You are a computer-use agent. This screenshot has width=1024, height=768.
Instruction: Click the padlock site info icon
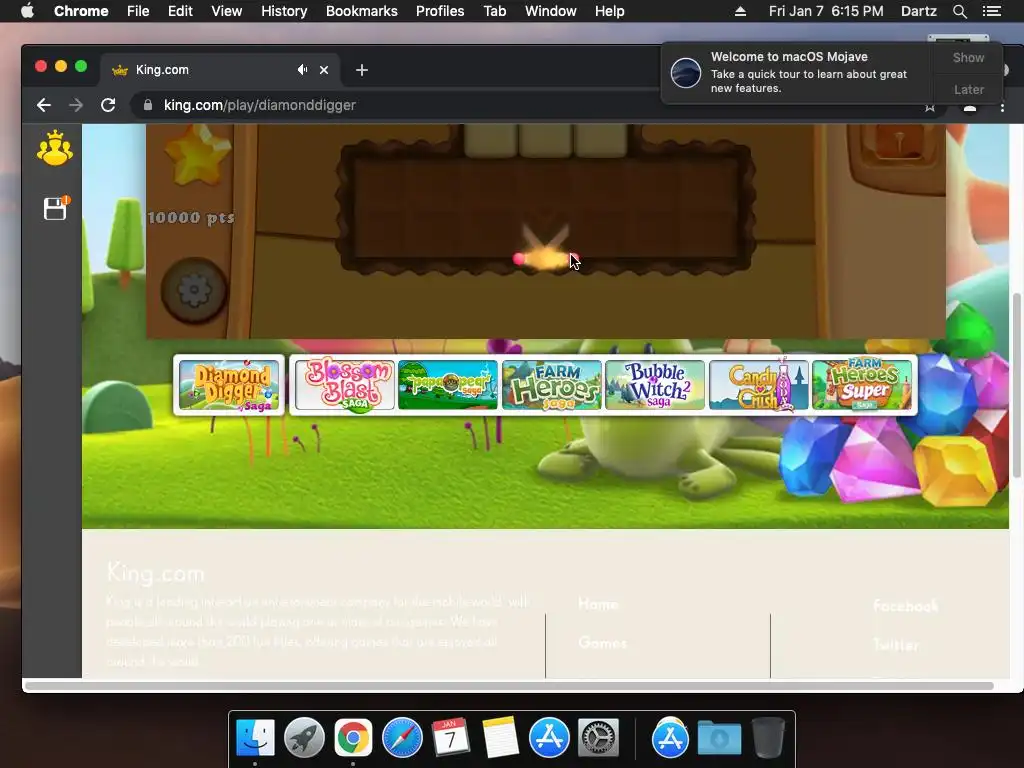click(148, 105)
